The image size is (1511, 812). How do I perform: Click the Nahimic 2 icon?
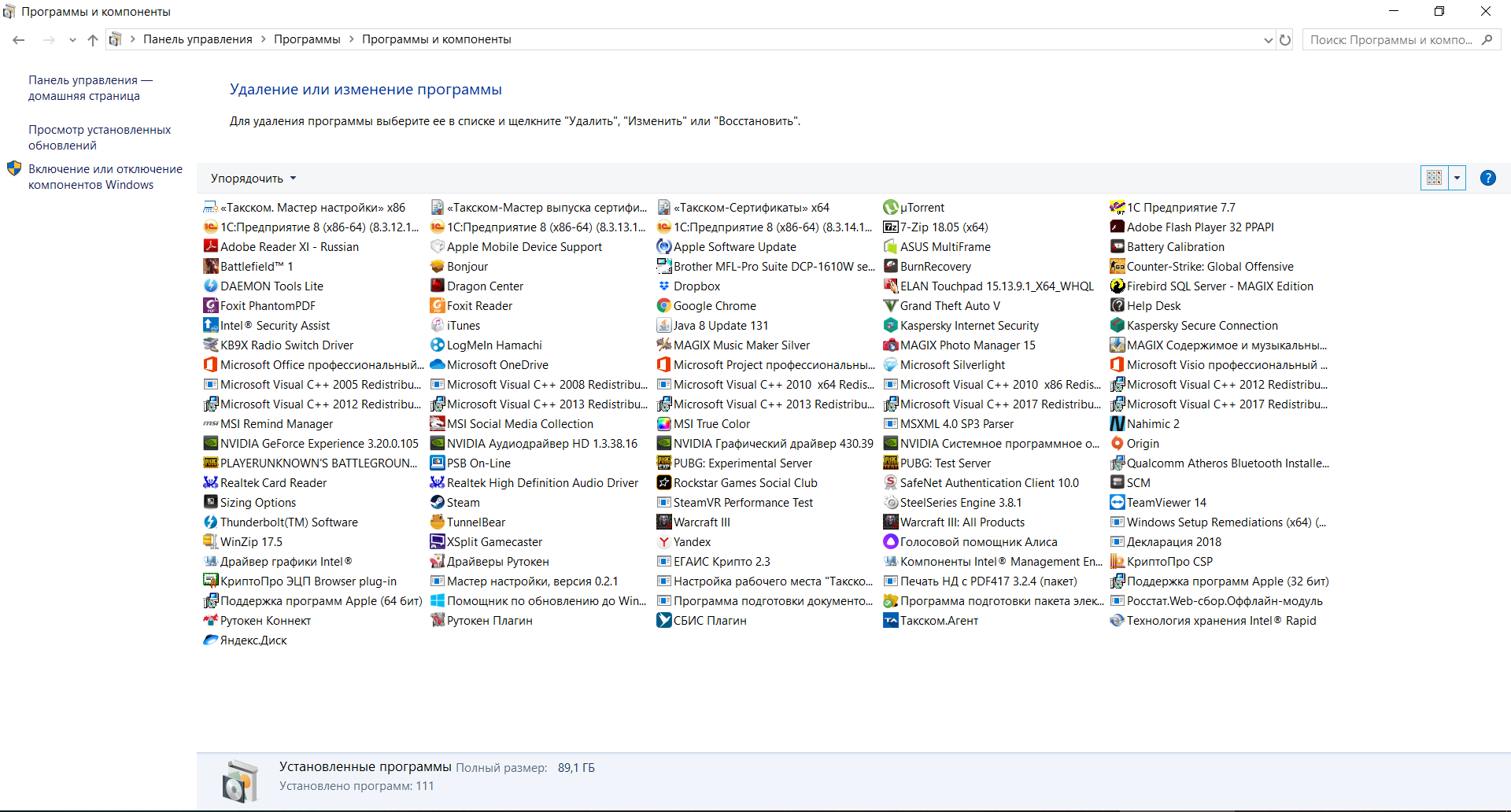tap(1118, 424)
